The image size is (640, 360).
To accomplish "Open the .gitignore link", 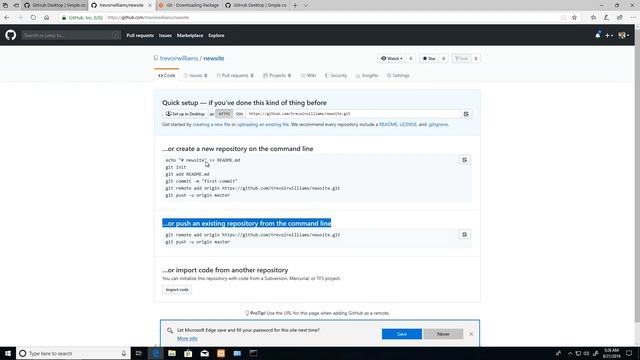I will click(438, 124).
